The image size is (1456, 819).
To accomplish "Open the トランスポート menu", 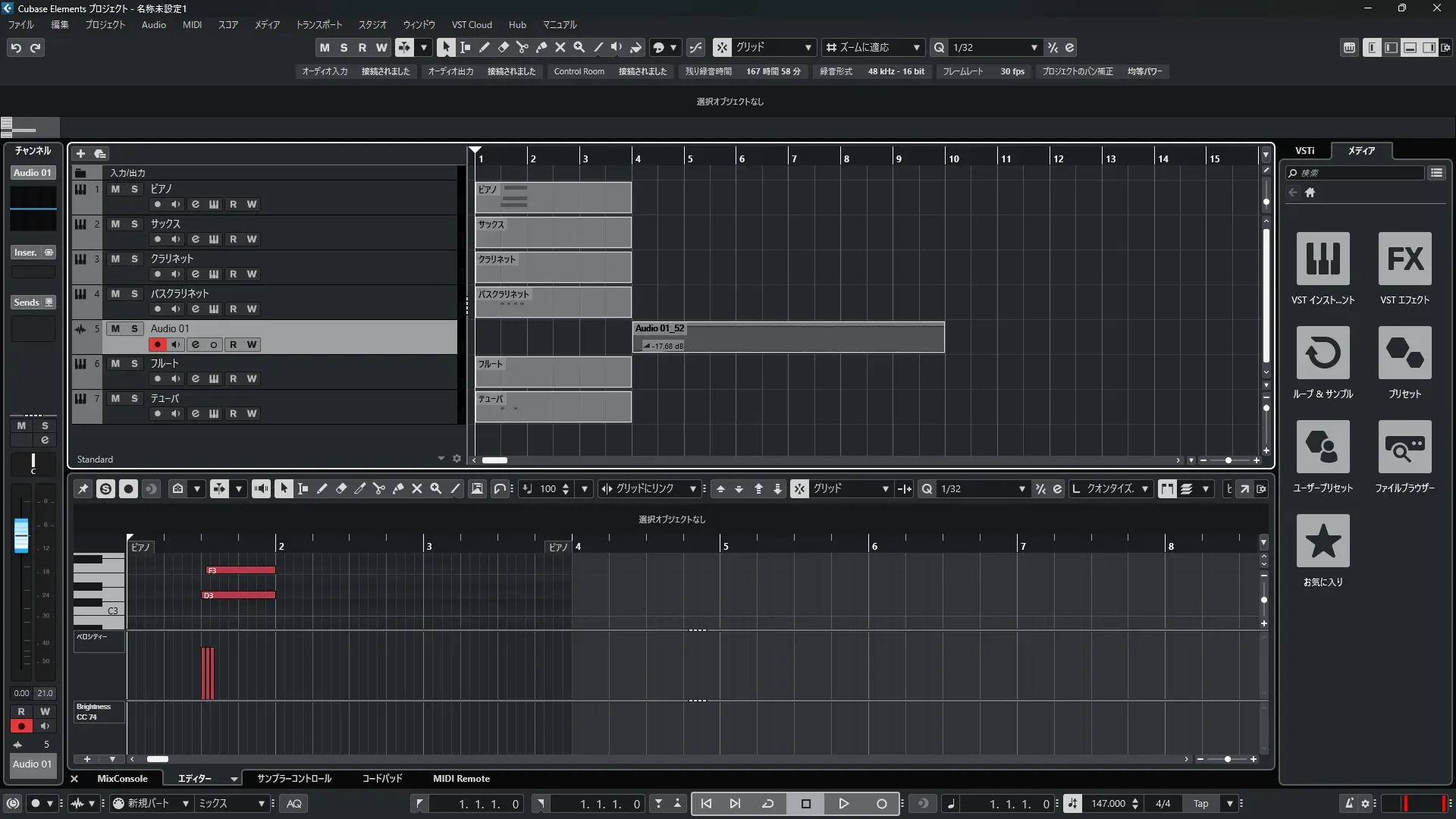I will 318,24.
